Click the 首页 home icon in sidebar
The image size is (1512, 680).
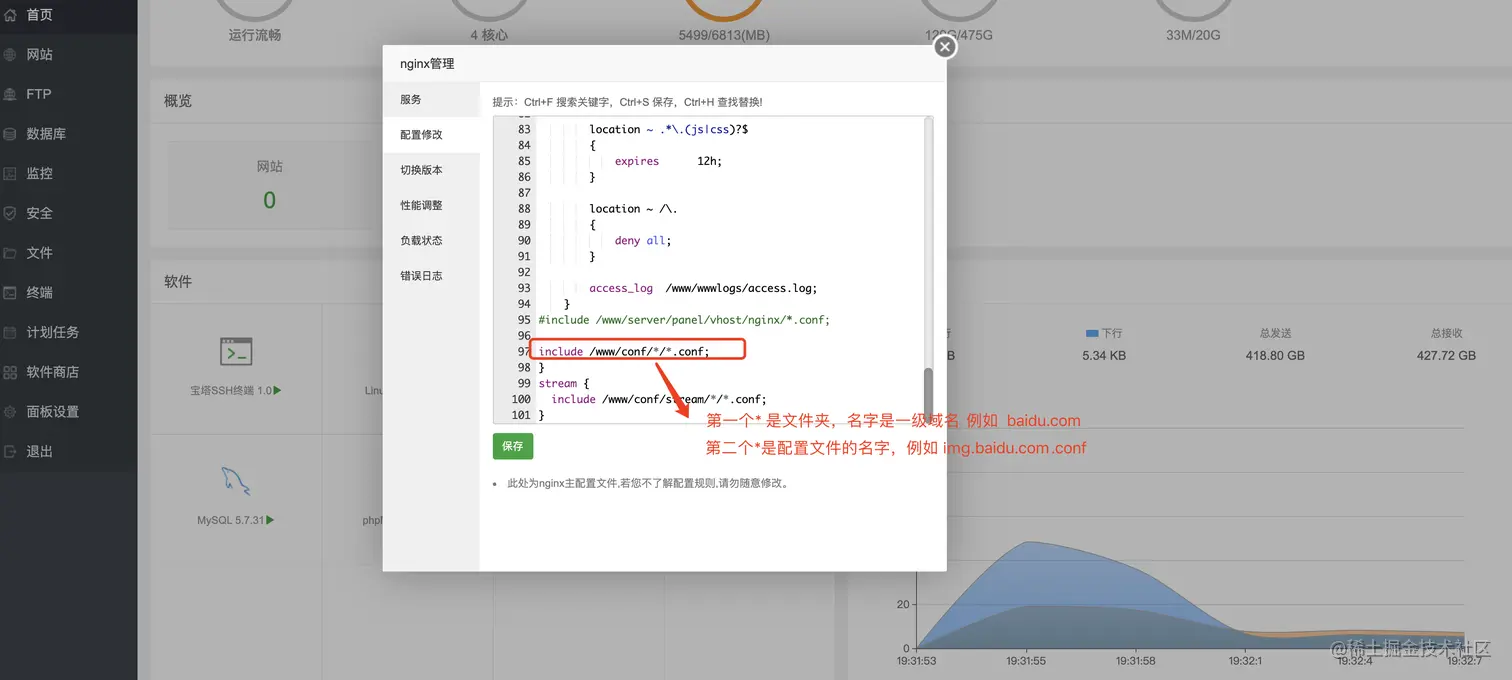pyautogui.click(x=11, y=15)
